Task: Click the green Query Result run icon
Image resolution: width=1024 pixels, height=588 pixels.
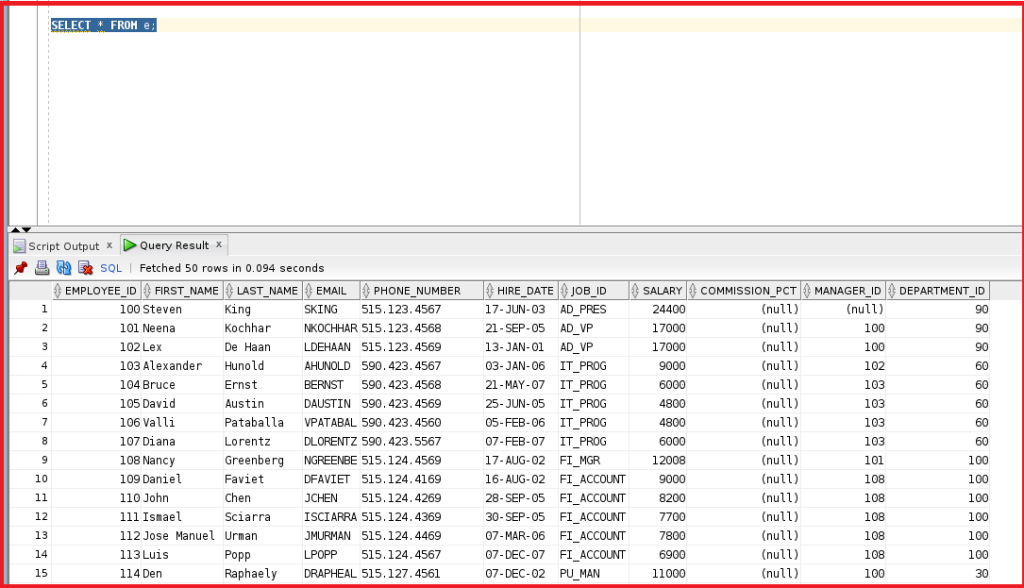Action: [x=131, y=245]
